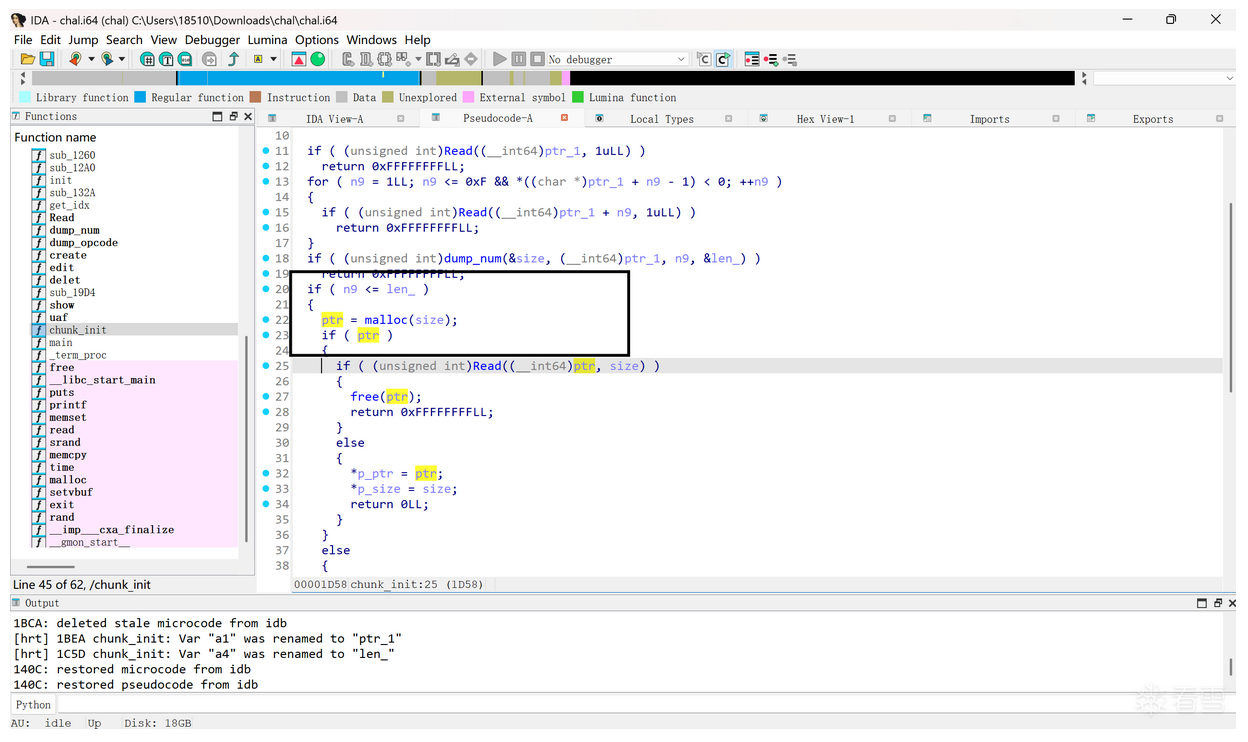This screenshot has width=1248, height=742.
Task: Click the save database floppy icon
Action: click(x=46, y=60)
